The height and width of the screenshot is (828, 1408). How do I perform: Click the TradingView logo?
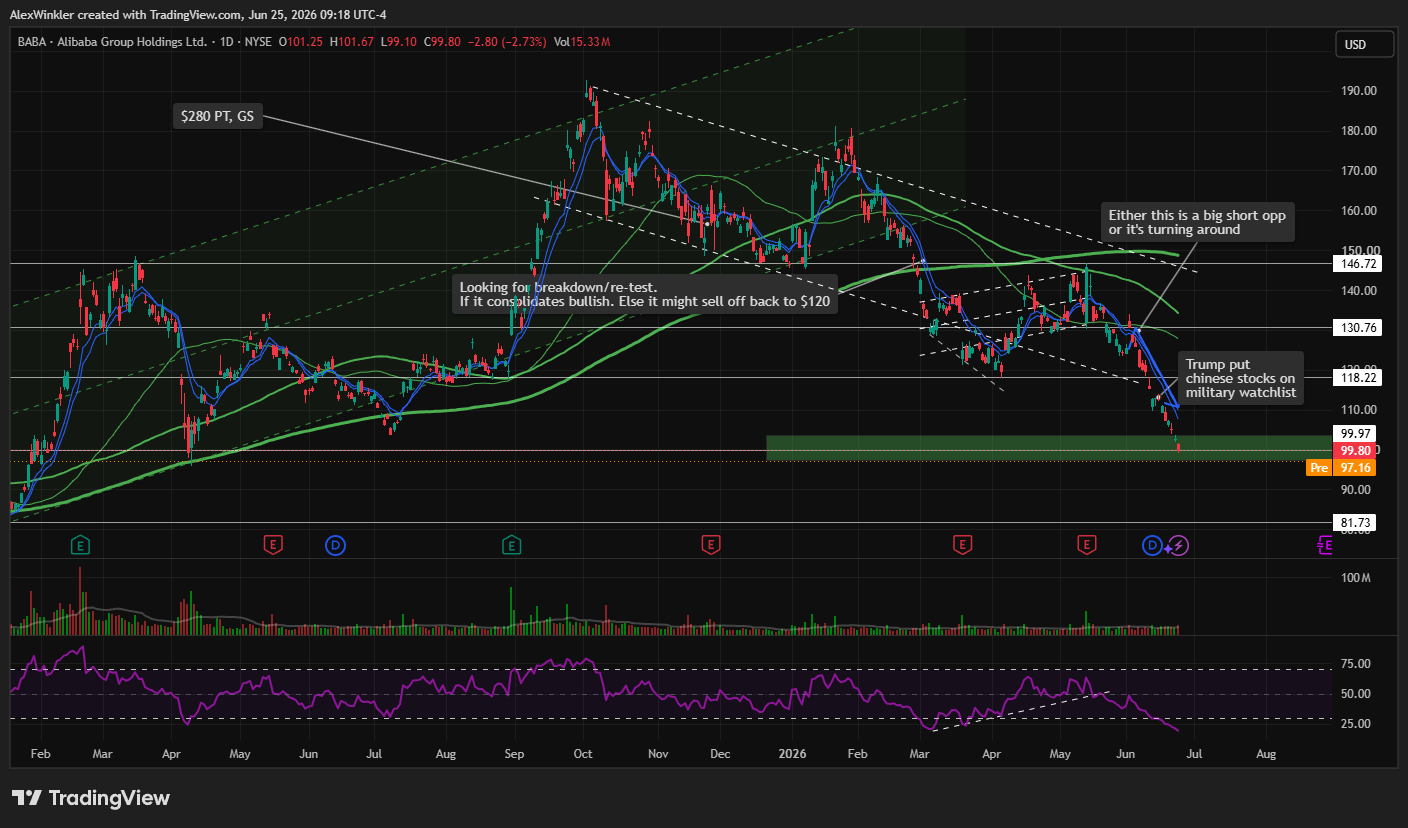pyautogui.click(x=91, y=798)
